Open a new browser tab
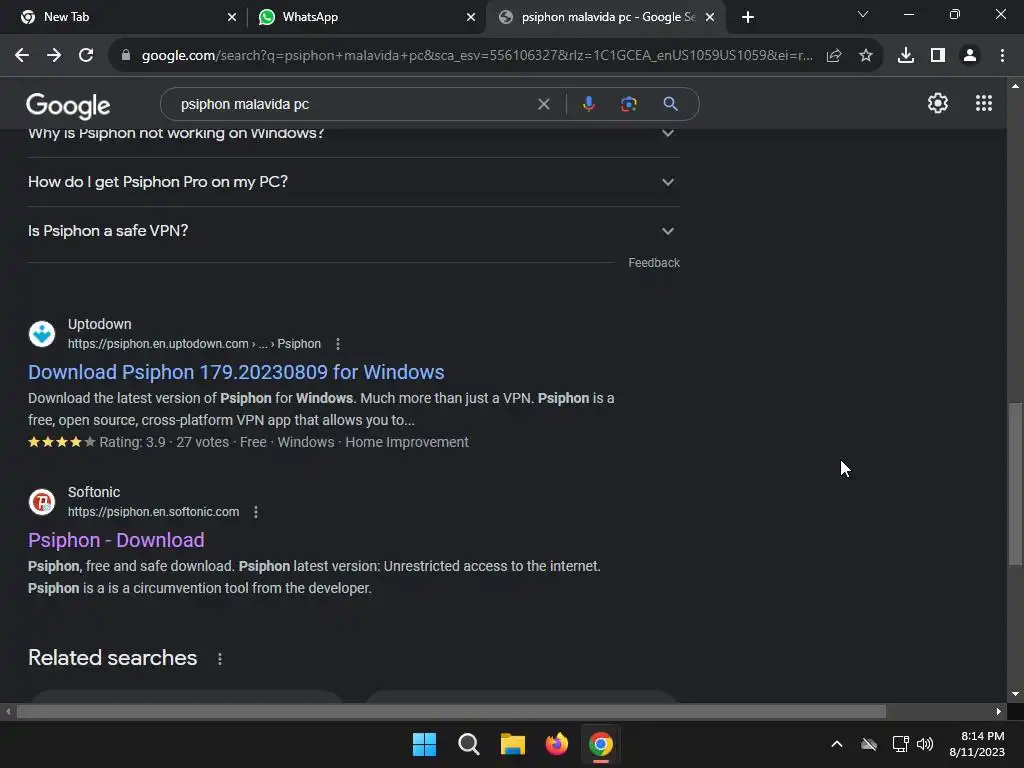This screenshot has width=1024, height=768. pyautogui.click(x=748, y=18)
